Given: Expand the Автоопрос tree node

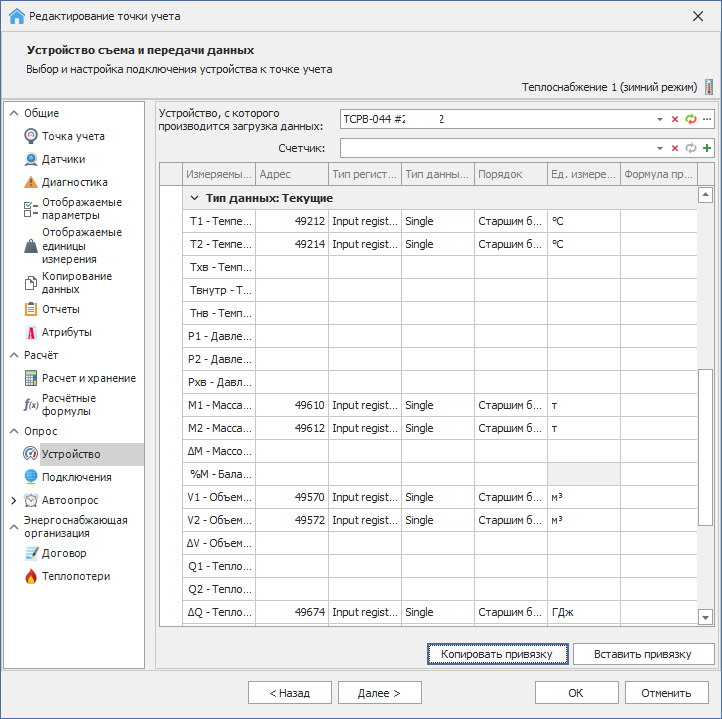Looking at the screenshot, I should 13,500.
